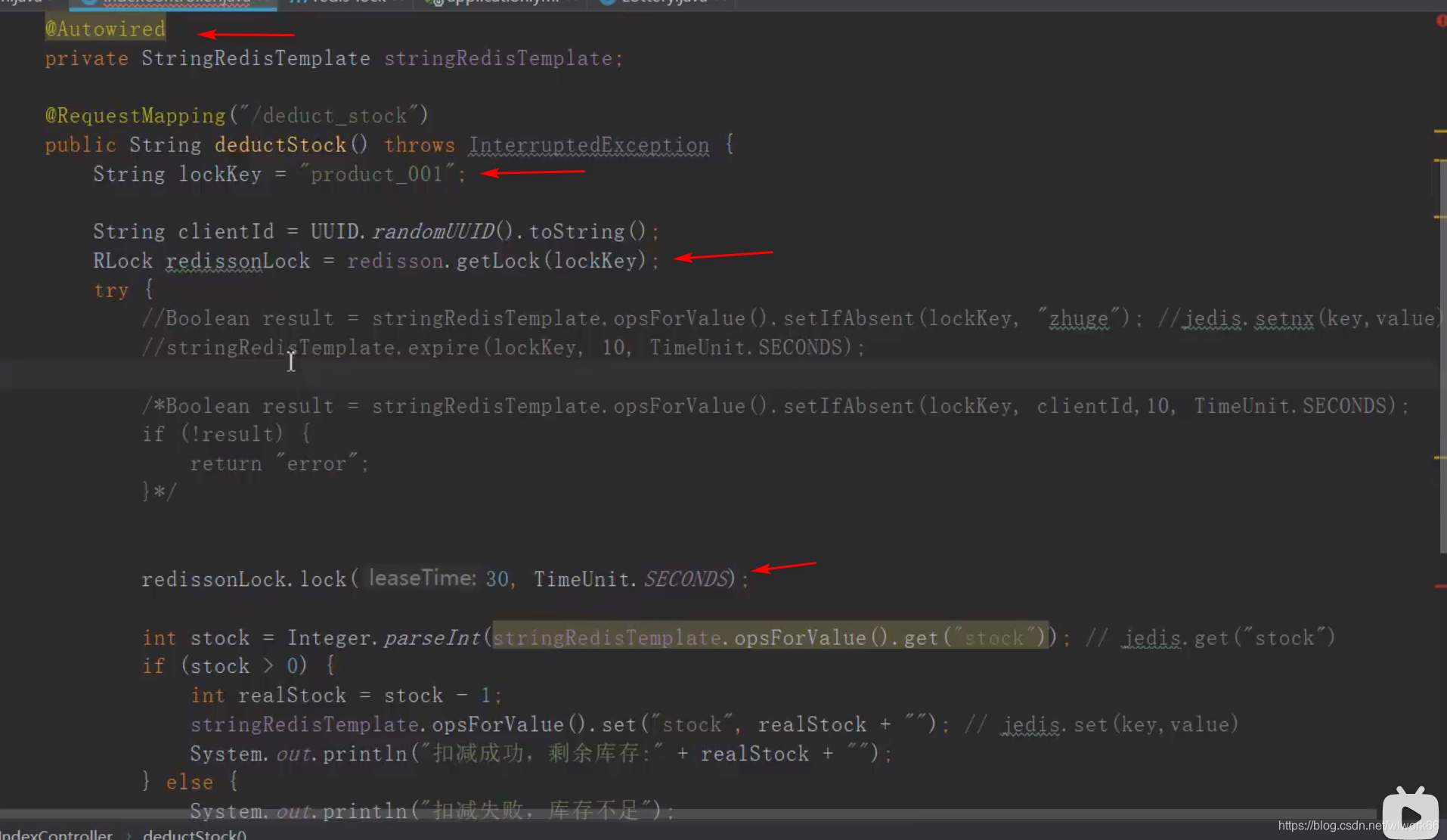Image resolution: width=1447 pixels, height=840 pixels.
Task: Click the private keyword in field declaration
Action: tap(87, 58)
